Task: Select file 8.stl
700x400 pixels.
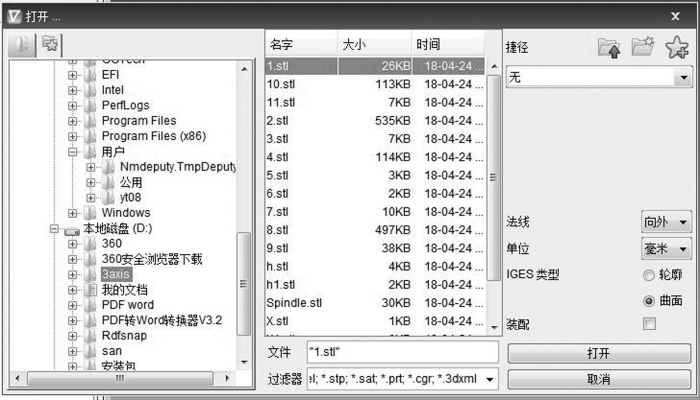Action: click(x=375, y=230)
